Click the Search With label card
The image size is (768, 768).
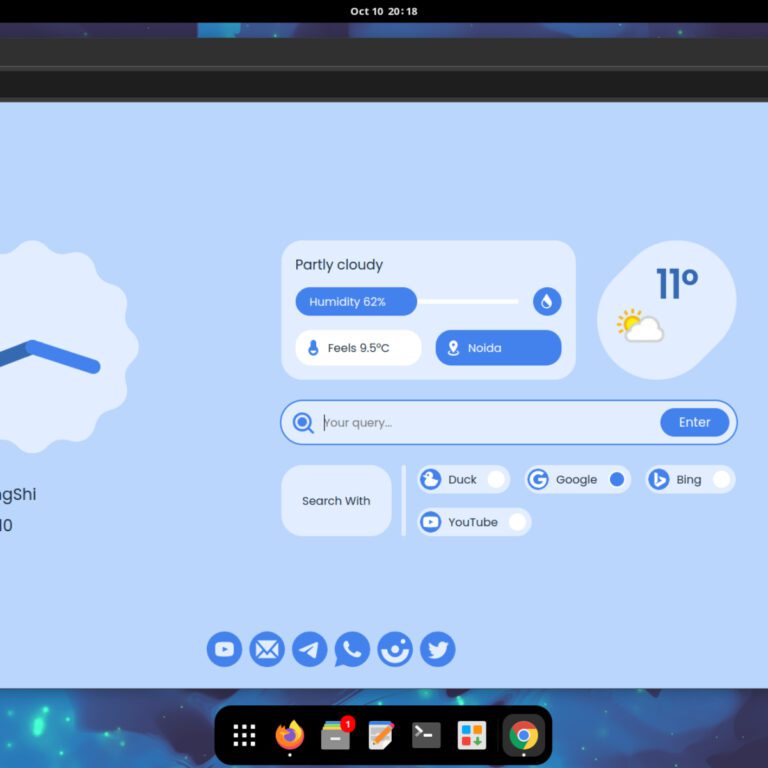tap(336, 501)
